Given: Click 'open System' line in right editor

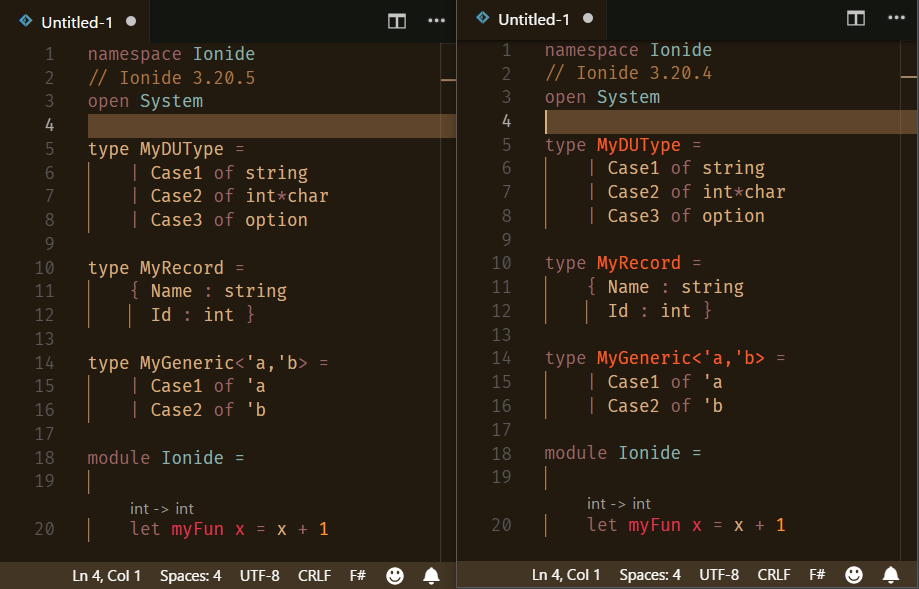Looking at the screenshot, I should [x=603, y=97].
